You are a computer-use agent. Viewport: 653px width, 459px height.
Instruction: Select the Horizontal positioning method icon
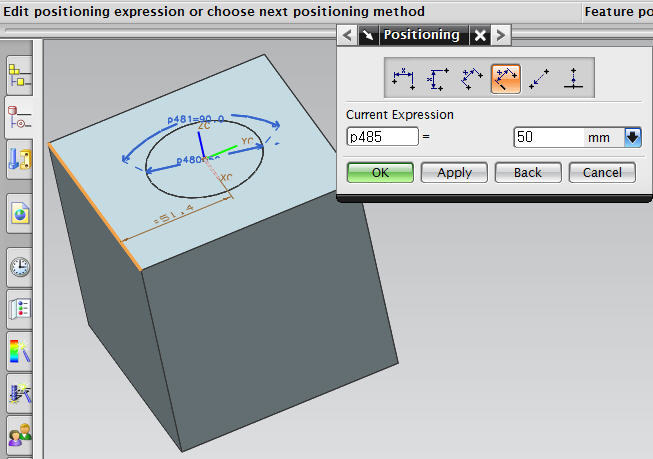[x=403, y=78]
